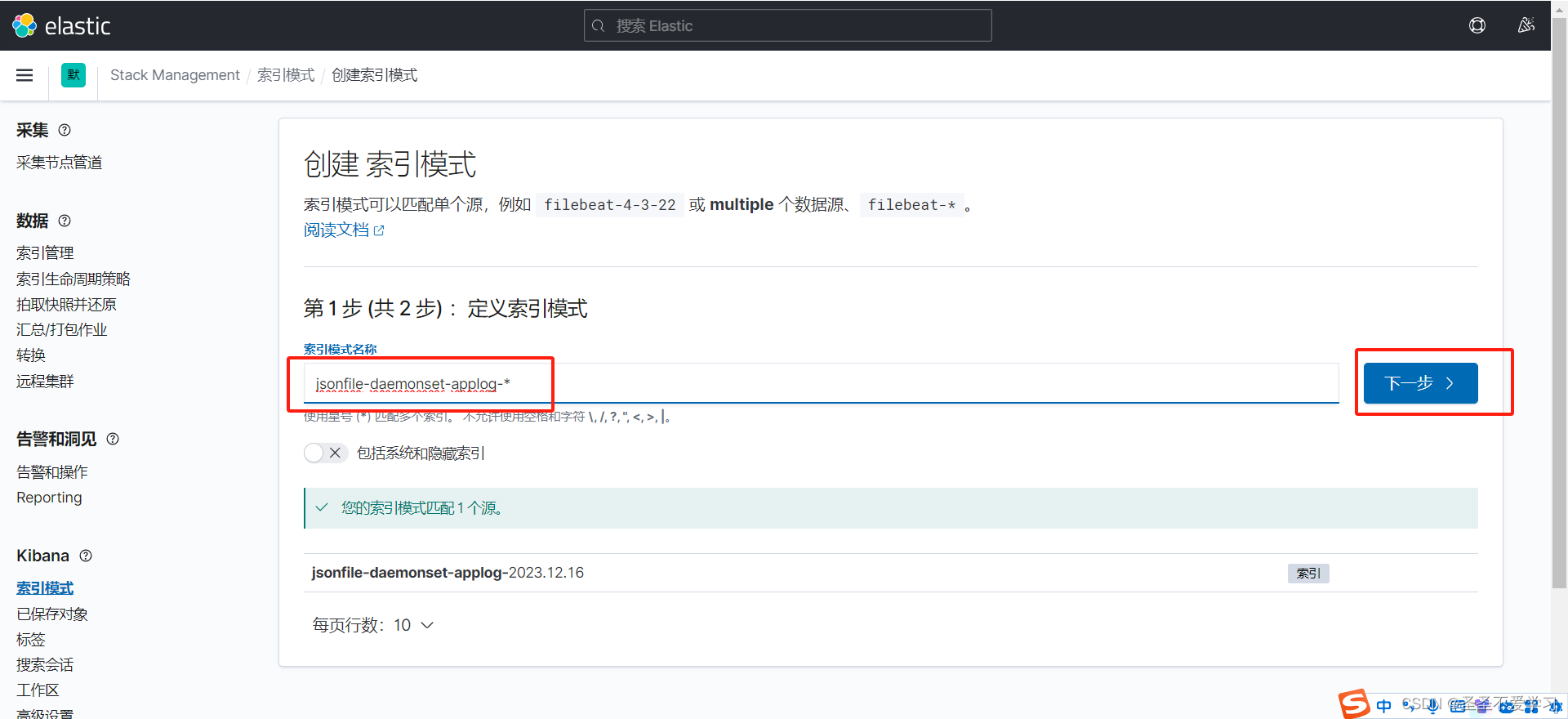Open 告警和操作 in sidebar
The height and width of the screenshot is (719, 1568).
[51, 472]
